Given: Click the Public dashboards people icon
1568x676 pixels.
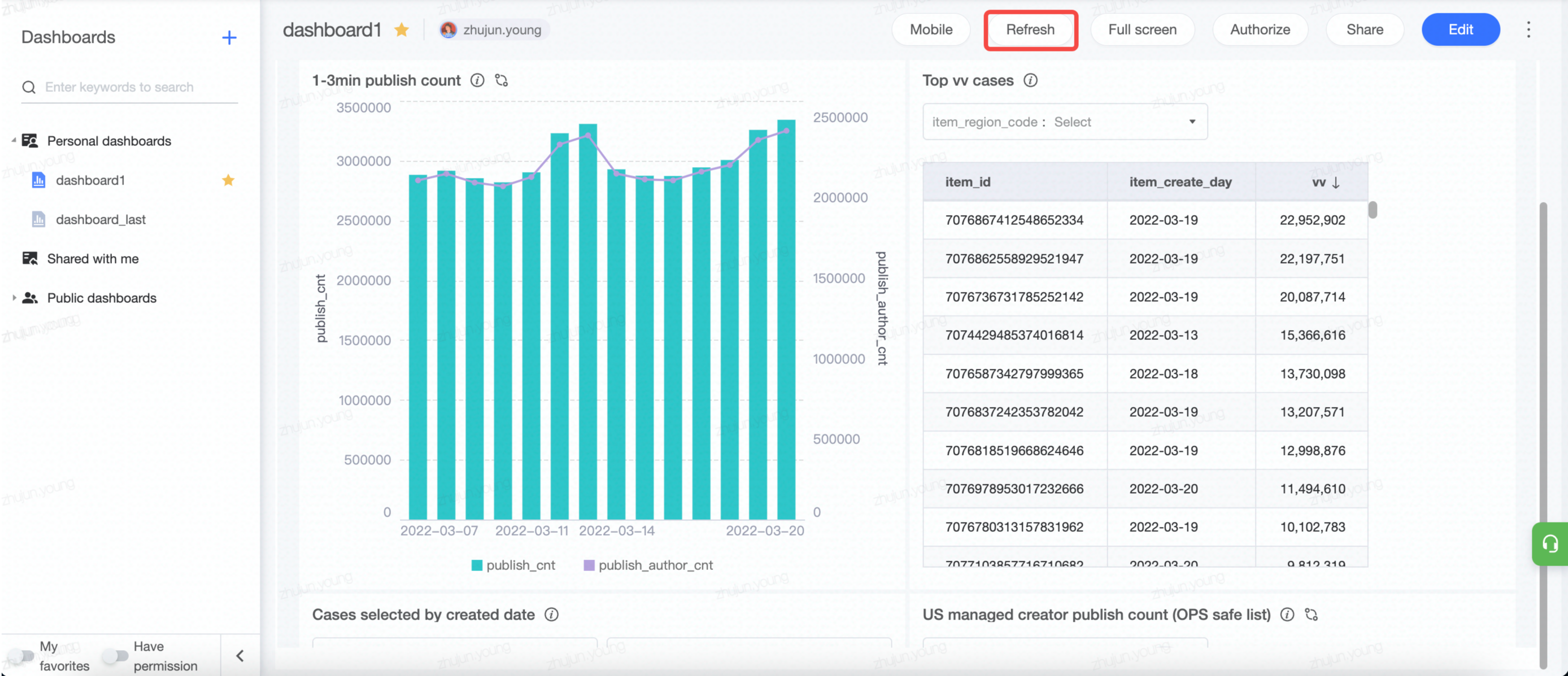Looking at the screenshot, I should click(30, 298).
